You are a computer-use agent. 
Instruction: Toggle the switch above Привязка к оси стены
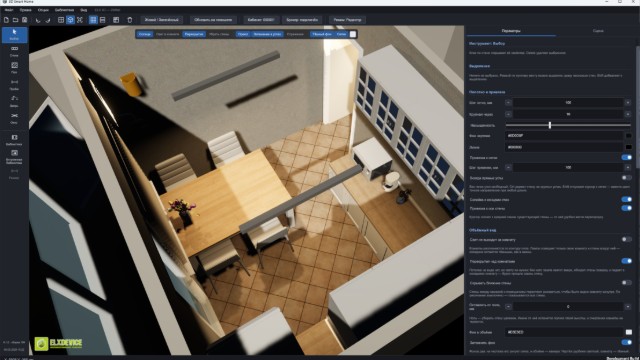[626, 199]
